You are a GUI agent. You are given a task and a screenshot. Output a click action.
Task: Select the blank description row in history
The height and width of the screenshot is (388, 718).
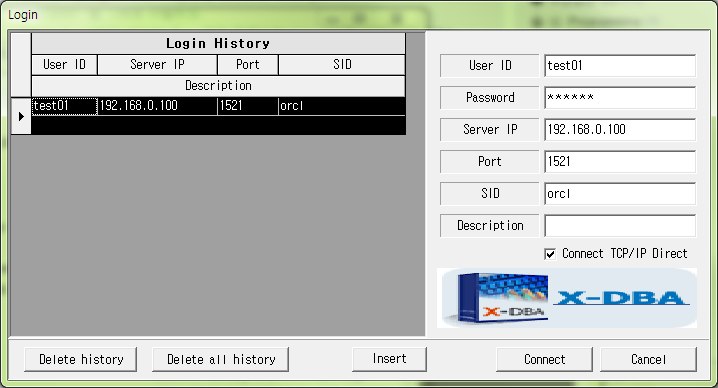coord(218,125)
